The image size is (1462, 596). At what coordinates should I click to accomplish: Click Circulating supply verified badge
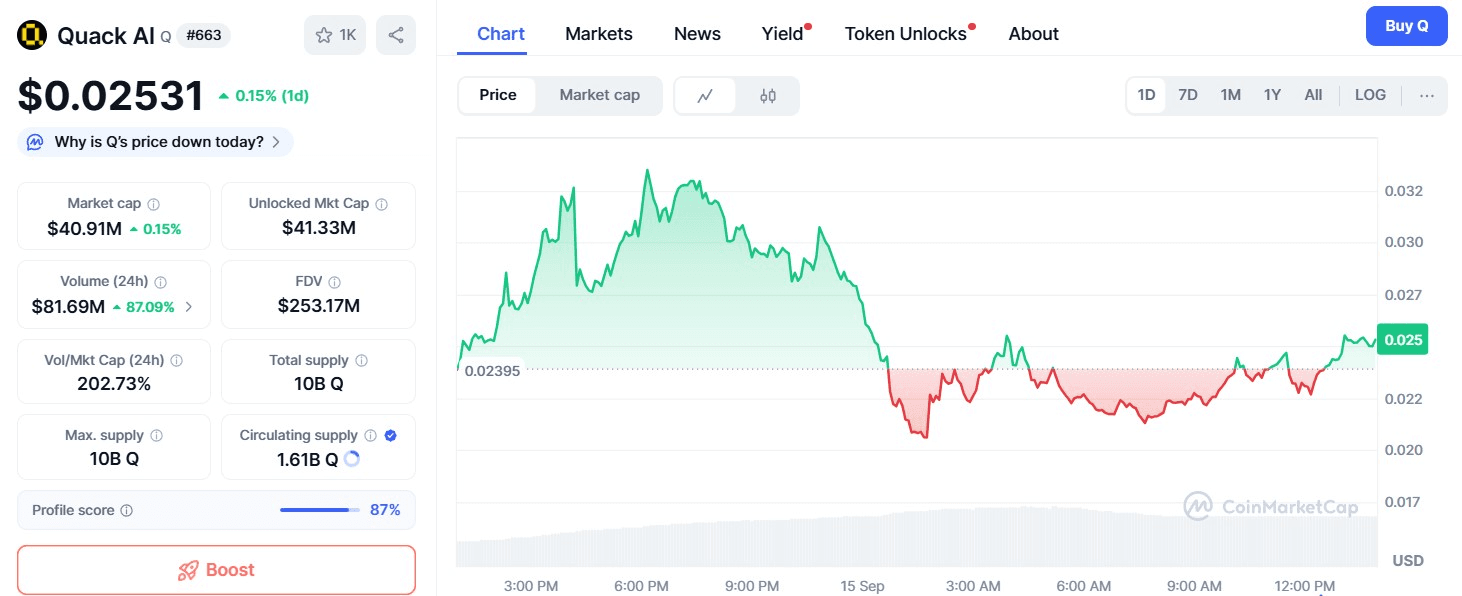(391, 436)
